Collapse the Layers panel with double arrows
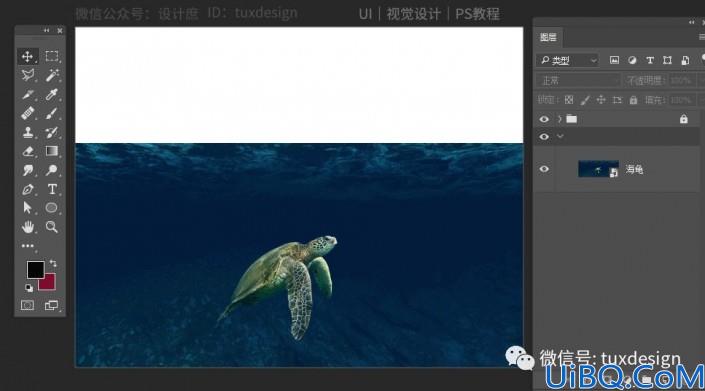 (x=692, y=22)
